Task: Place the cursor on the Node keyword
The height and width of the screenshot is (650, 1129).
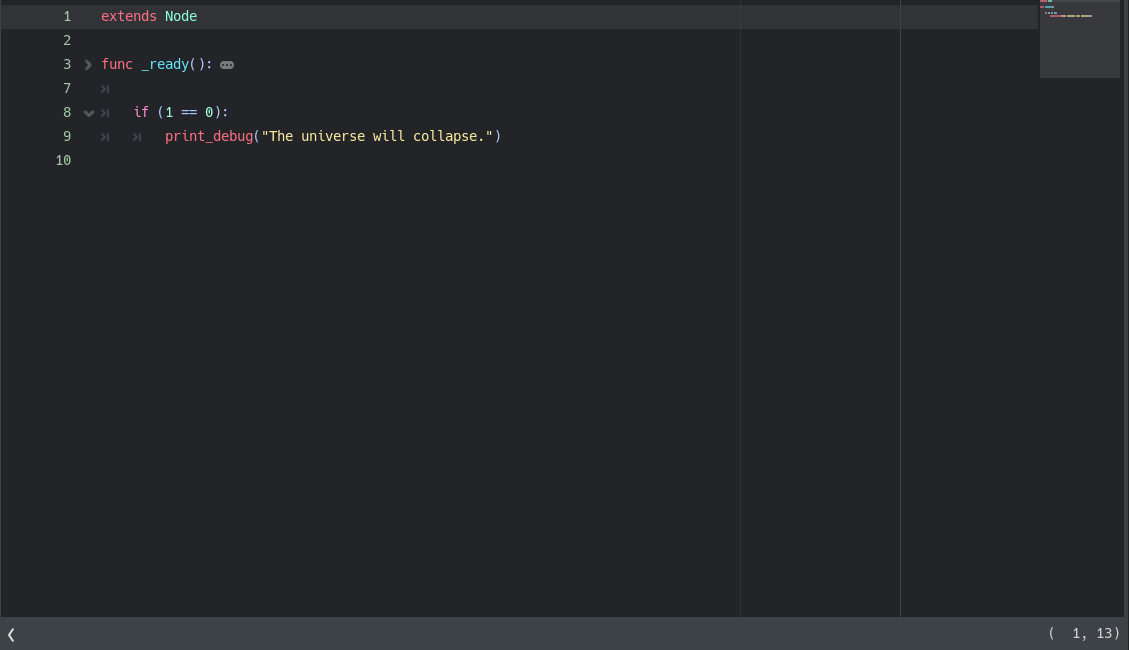Action: [180, 16]
